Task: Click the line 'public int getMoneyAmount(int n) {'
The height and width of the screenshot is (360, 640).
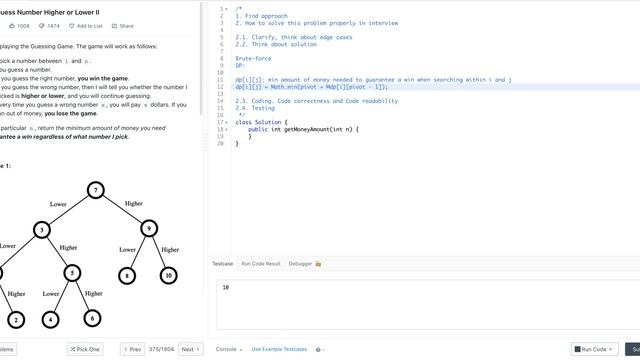Action: [303, 129]
